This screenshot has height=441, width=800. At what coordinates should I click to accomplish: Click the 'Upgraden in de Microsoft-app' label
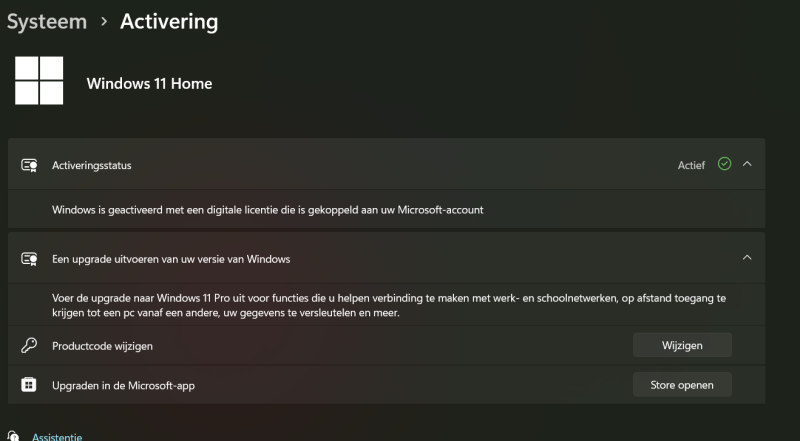(x=124, y=384)
